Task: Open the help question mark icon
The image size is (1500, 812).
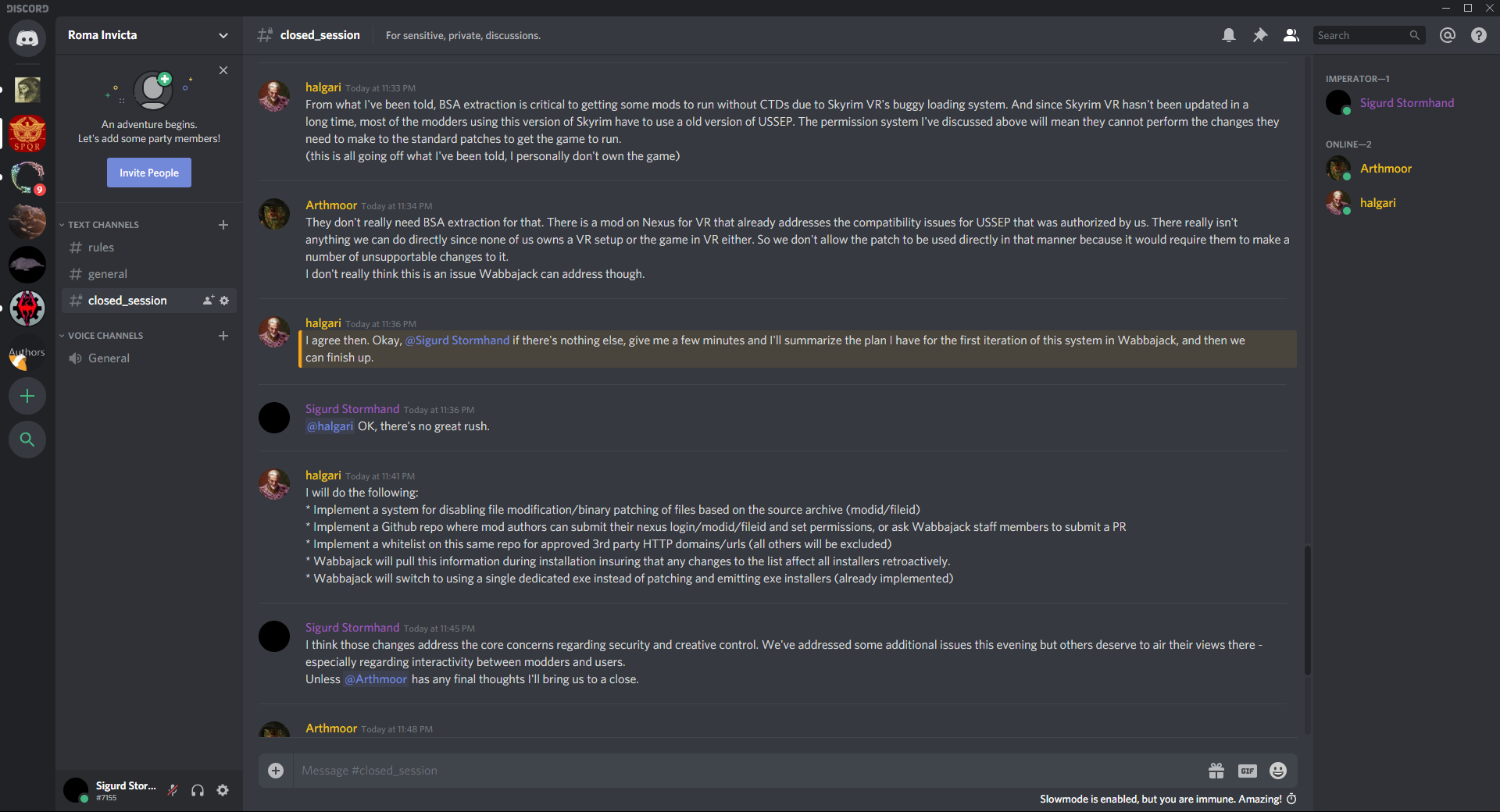Action: (x=1479, y=35)
